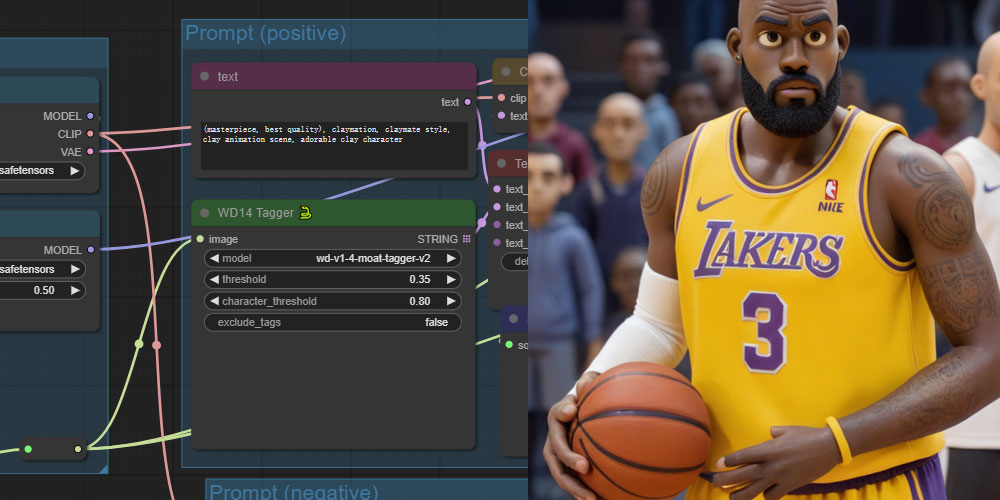Click the text output port on text node
Viewport: 1000px width, 500px height.
pyautogui.click(x=467, y=102)
